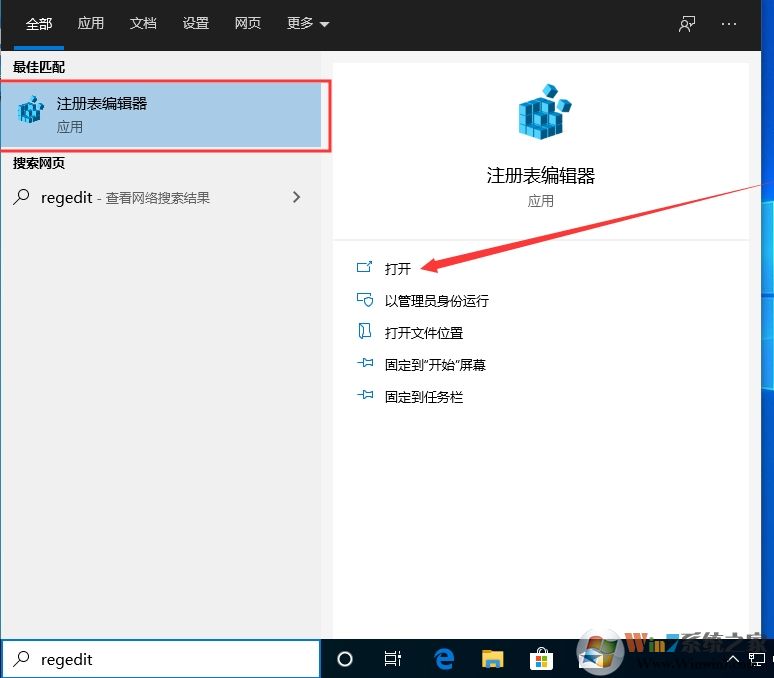The width and height of the screenshot is (774, 678).
Task: Click the shield icon for run as admin
Action: [x=365, y=300]
